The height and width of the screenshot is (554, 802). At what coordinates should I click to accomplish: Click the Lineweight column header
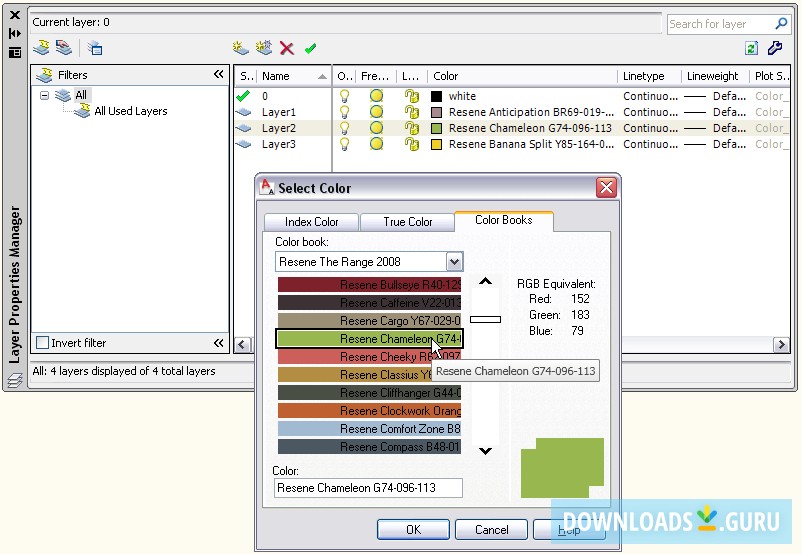[715, 76]
